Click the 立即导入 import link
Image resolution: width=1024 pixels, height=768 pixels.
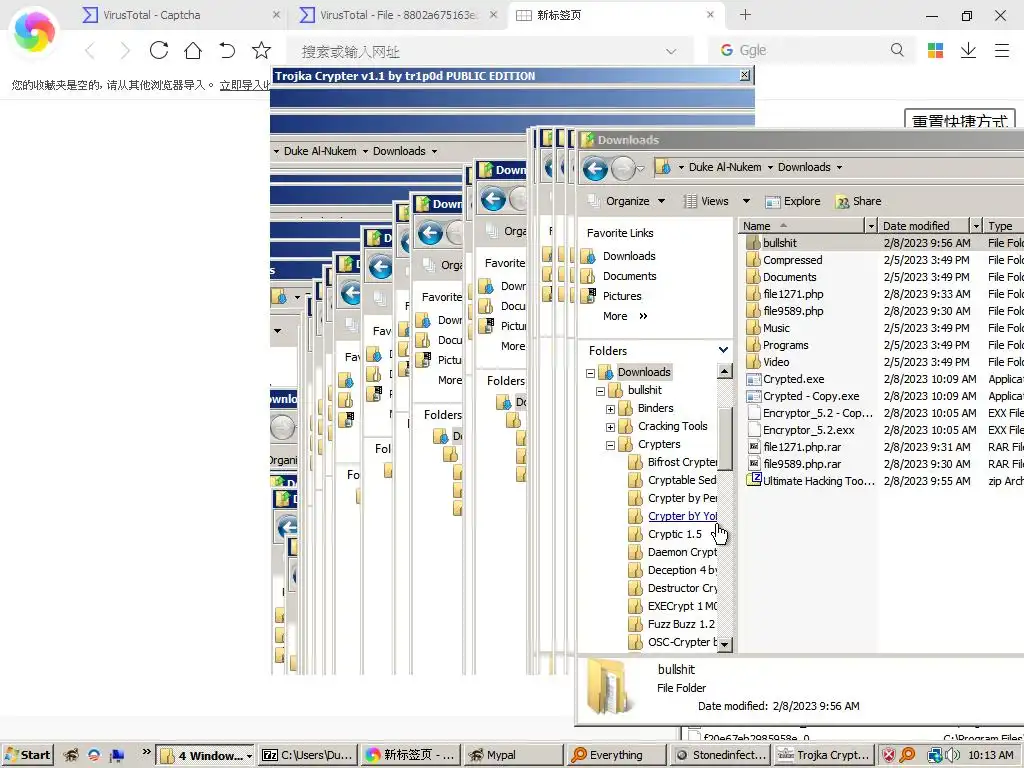(x=245, y=85)
